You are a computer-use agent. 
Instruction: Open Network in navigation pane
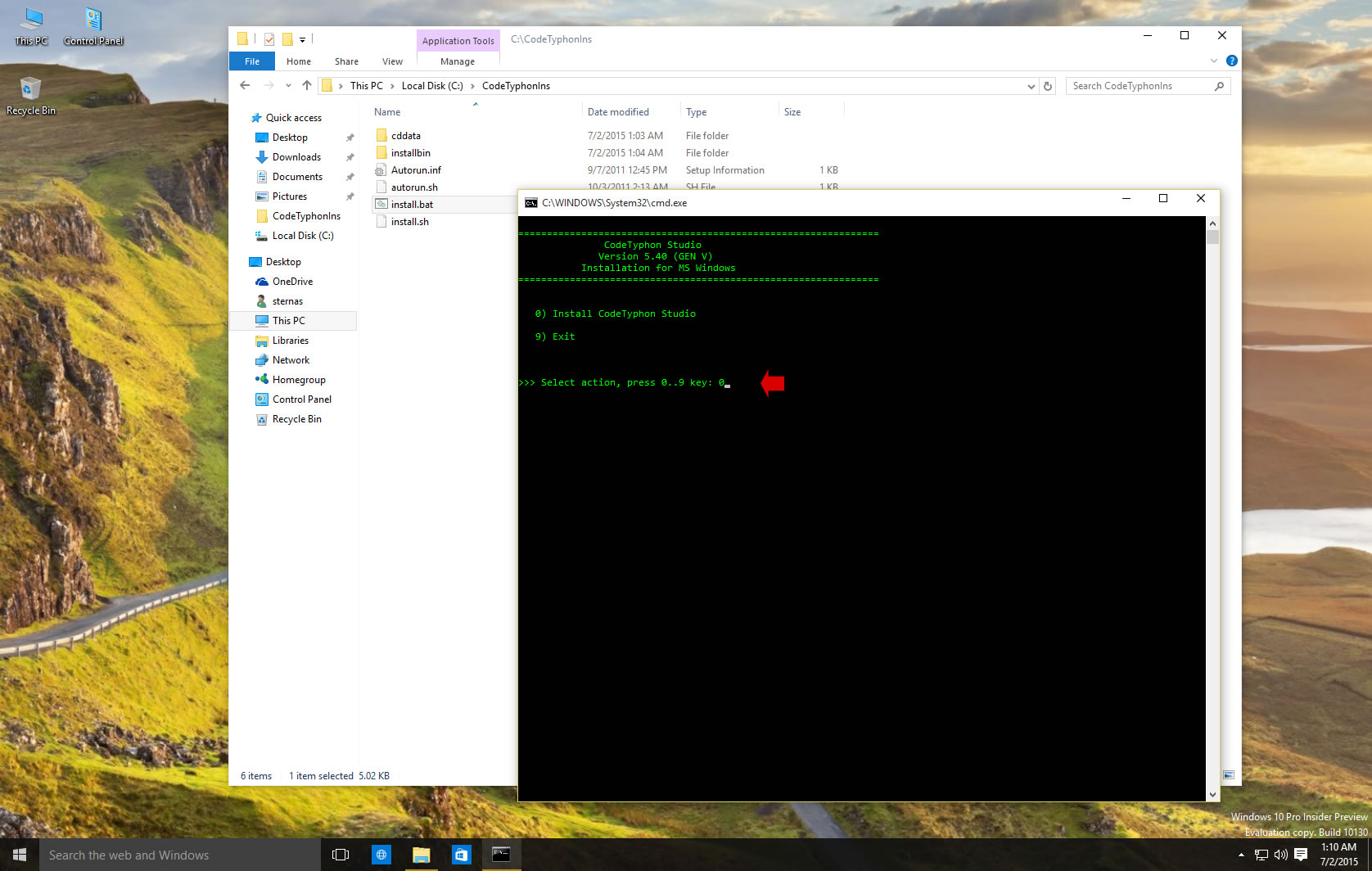coord(291,360)
